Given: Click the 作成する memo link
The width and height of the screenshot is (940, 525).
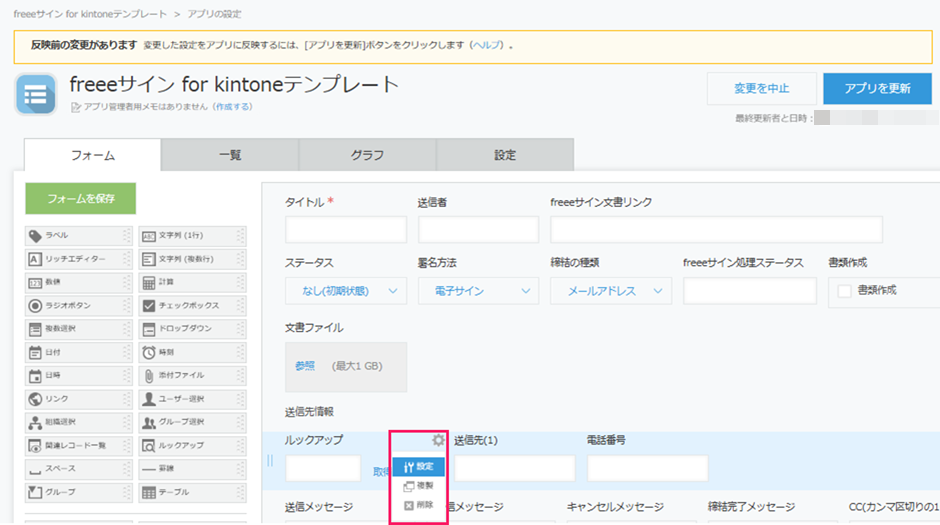Looking at the screenshot, I should point(233,107).
